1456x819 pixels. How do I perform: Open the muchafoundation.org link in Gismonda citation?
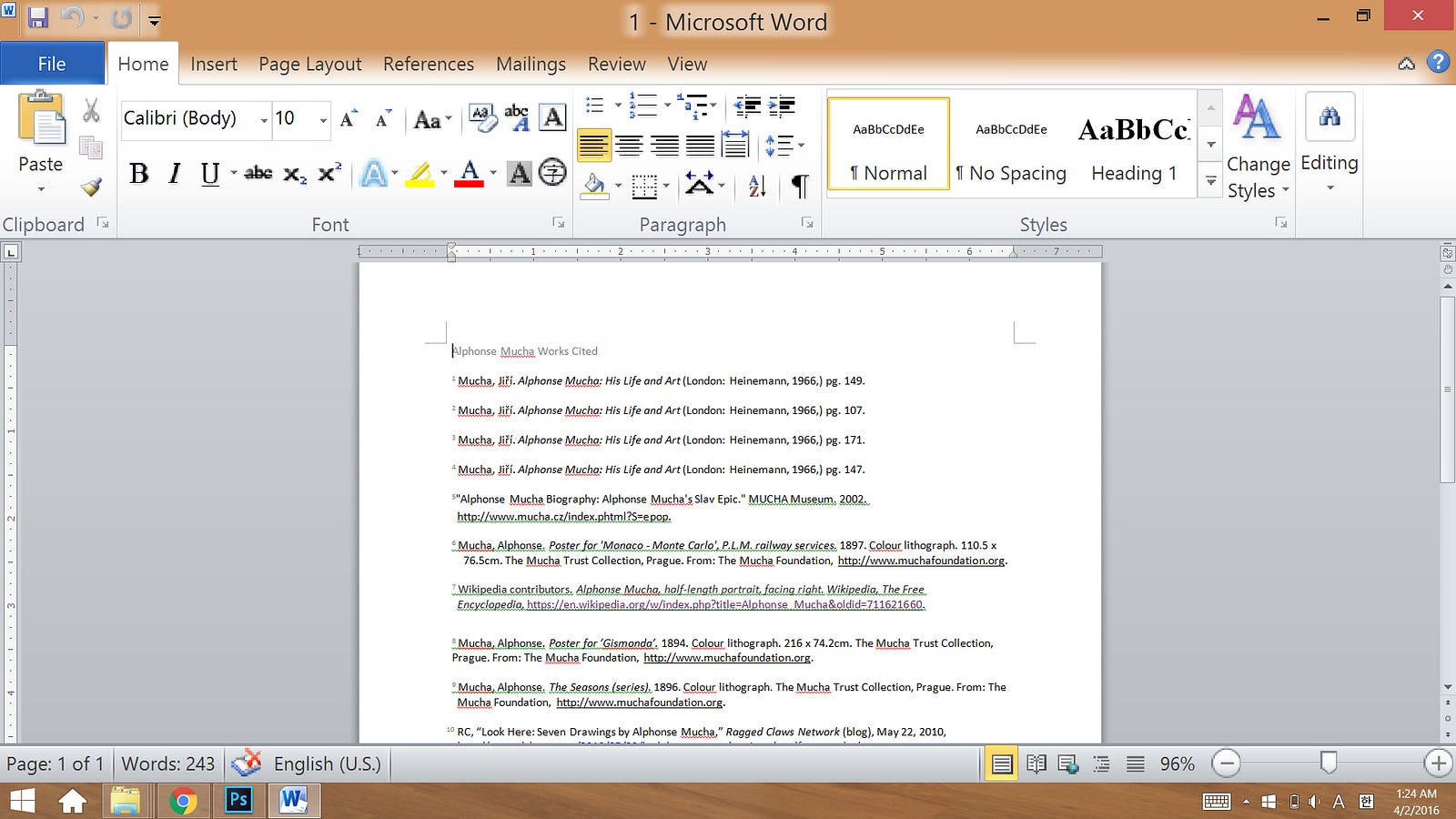(727, 658)
